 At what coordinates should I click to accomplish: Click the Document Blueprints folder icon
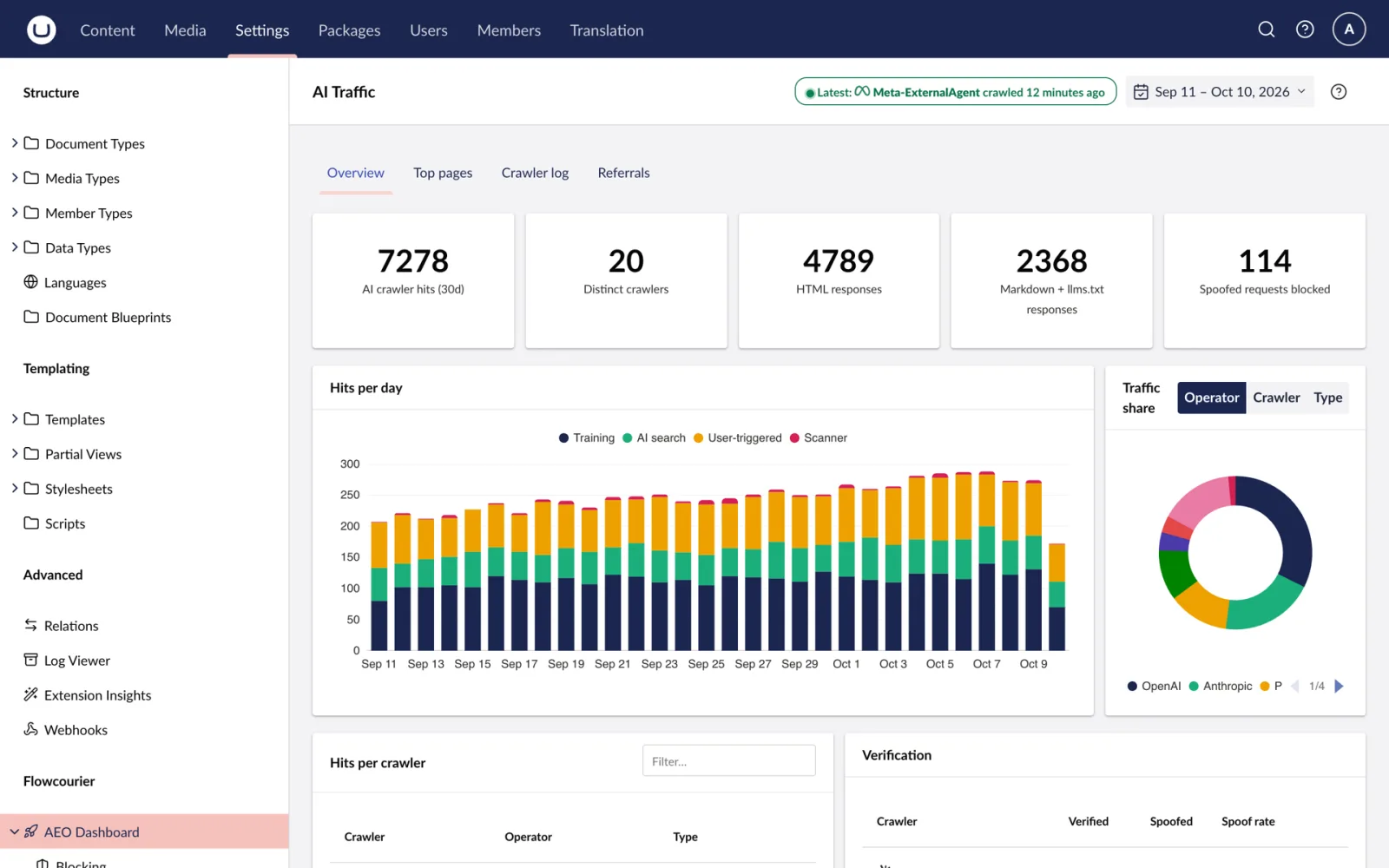[31, 317]
